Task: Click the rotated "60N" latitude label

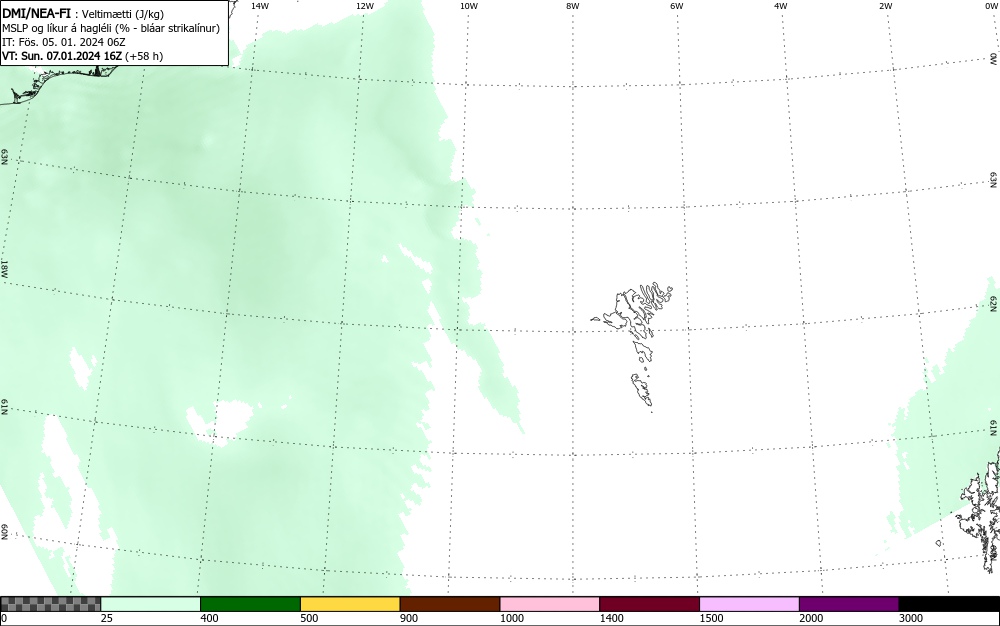Action: click(x=4, y=532)
